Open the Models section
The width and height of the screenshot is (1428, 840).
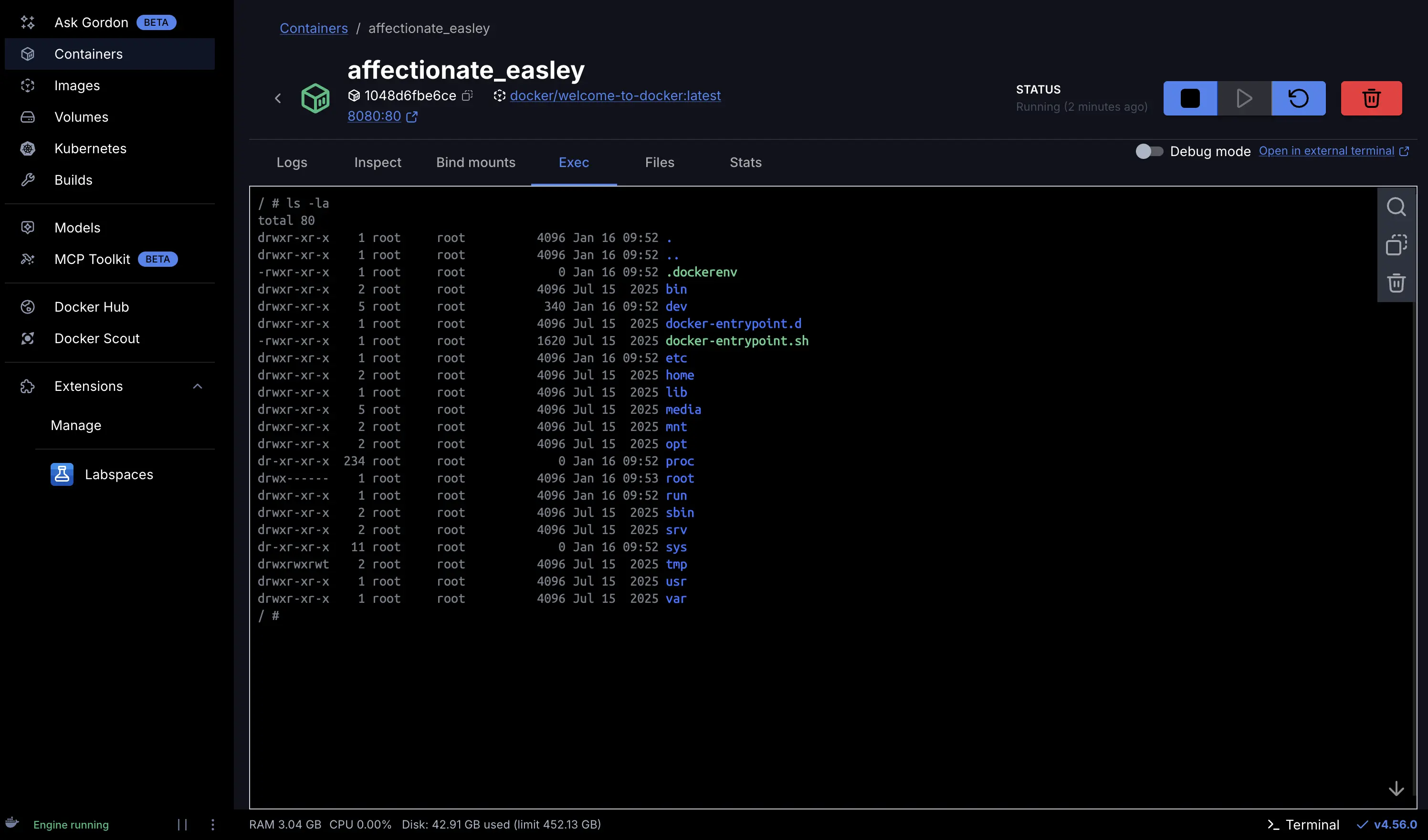tap(77, 227)
